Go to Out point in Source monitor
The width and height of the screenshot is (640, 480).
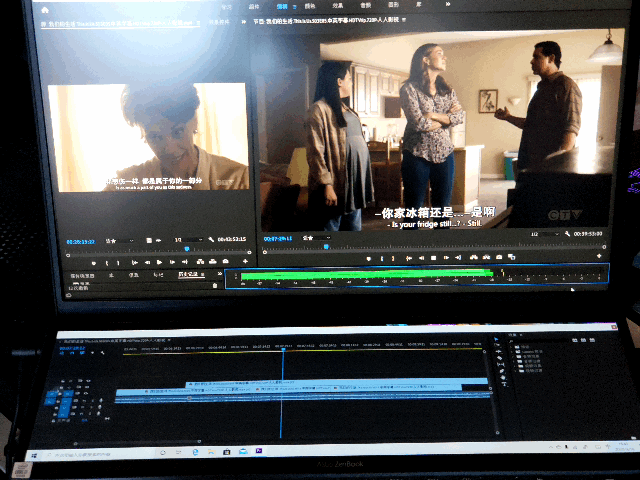[185, 262]
